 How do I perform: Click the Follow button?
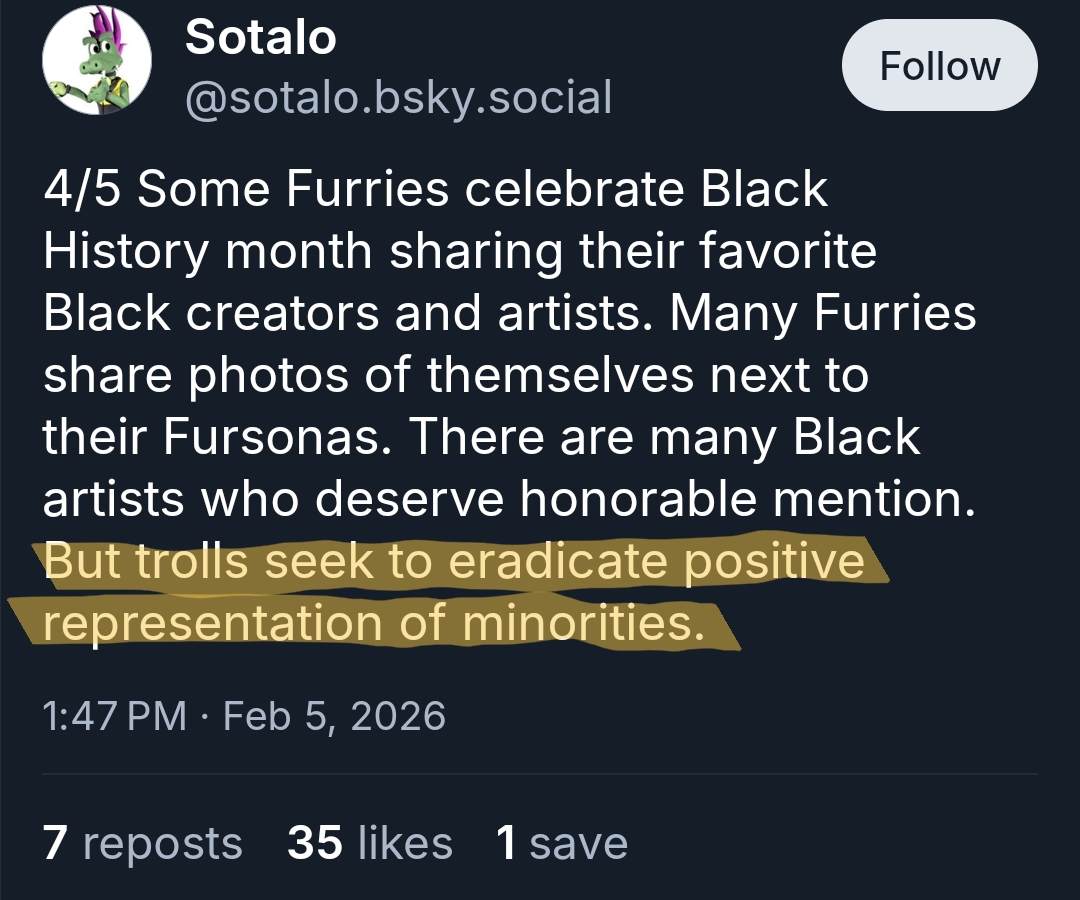(x=939, y=66)
